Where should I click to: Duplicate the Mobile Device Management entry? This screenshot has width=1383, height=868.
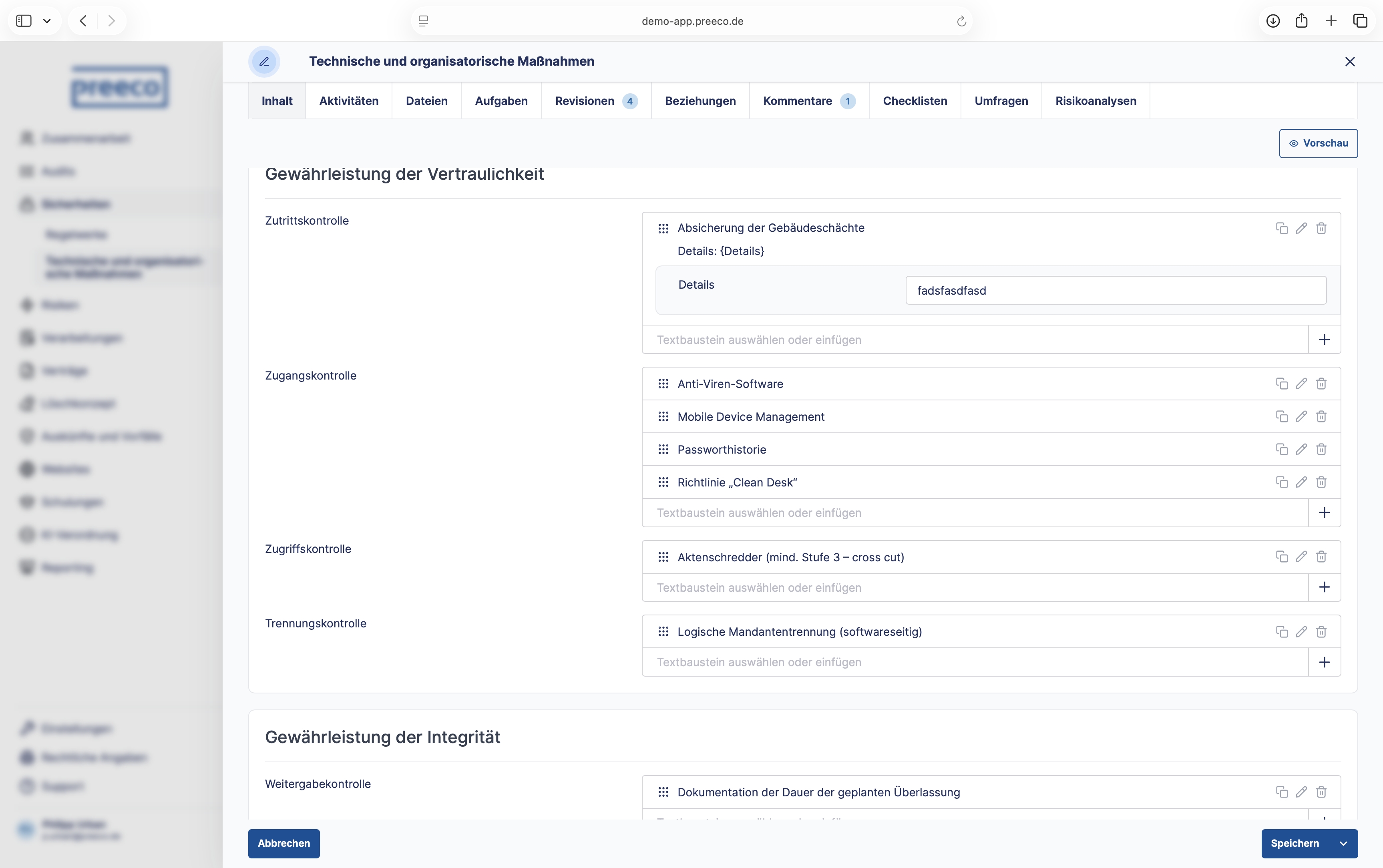point(1281,416)
